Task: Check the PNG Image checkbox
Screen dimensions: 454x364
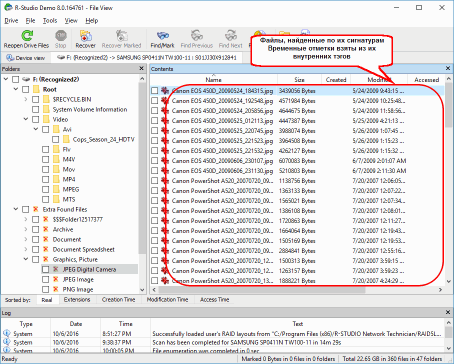Action: pyautogui.click(x=46, y=289)
